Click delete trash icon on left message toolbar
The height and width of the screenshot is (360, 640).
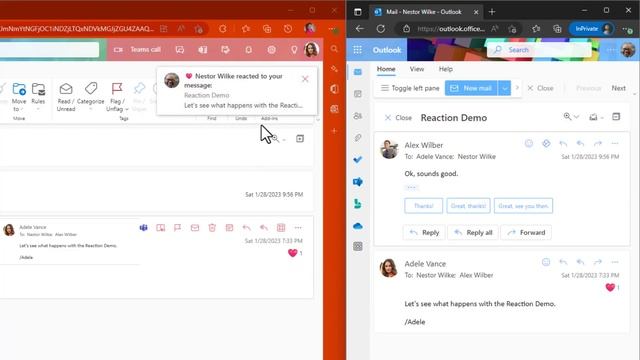212,228
